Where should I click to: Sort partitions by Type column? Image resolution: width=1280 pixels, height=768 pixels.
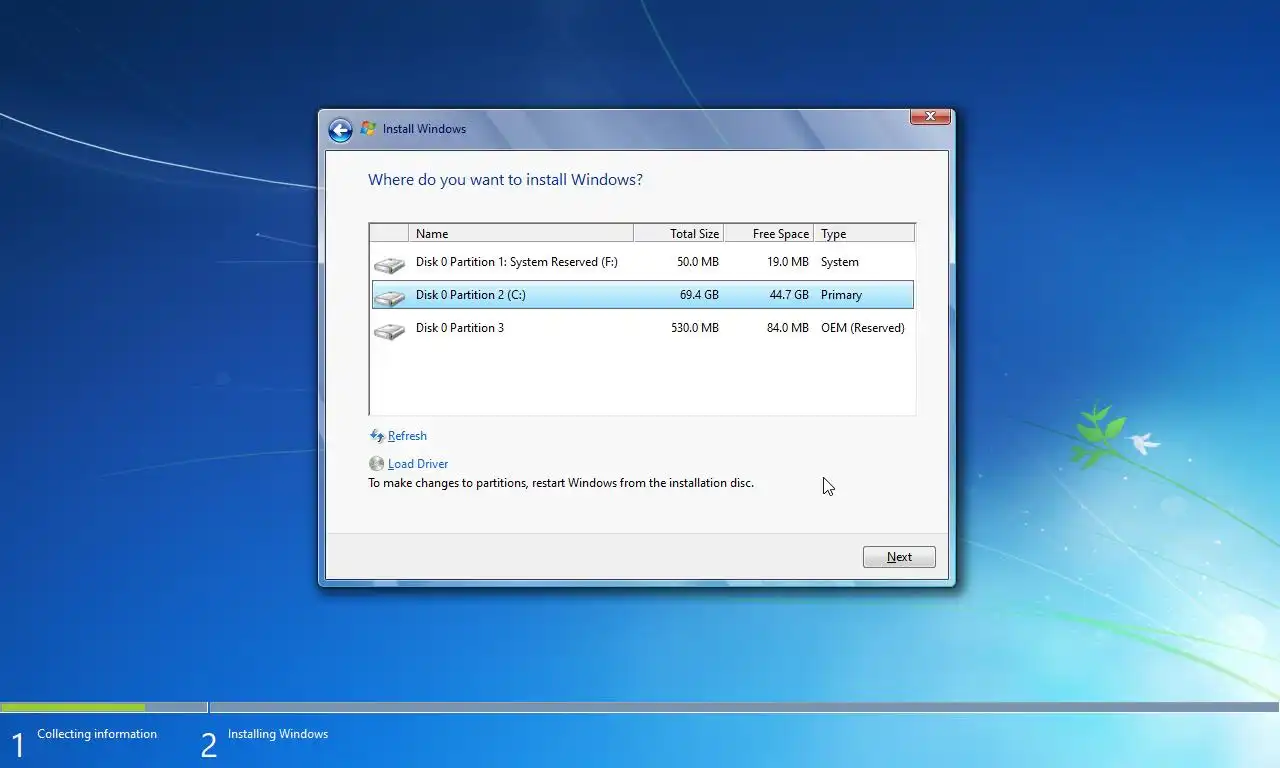864,233
